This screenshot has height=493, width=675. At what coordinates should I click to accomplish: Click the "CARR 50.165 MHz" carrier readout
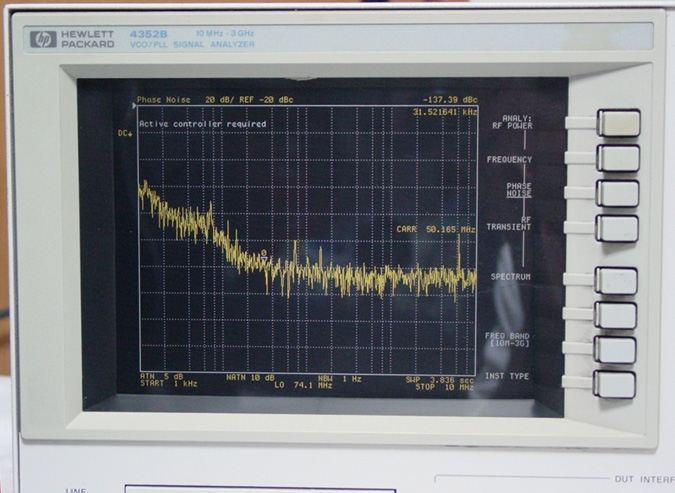436,229
